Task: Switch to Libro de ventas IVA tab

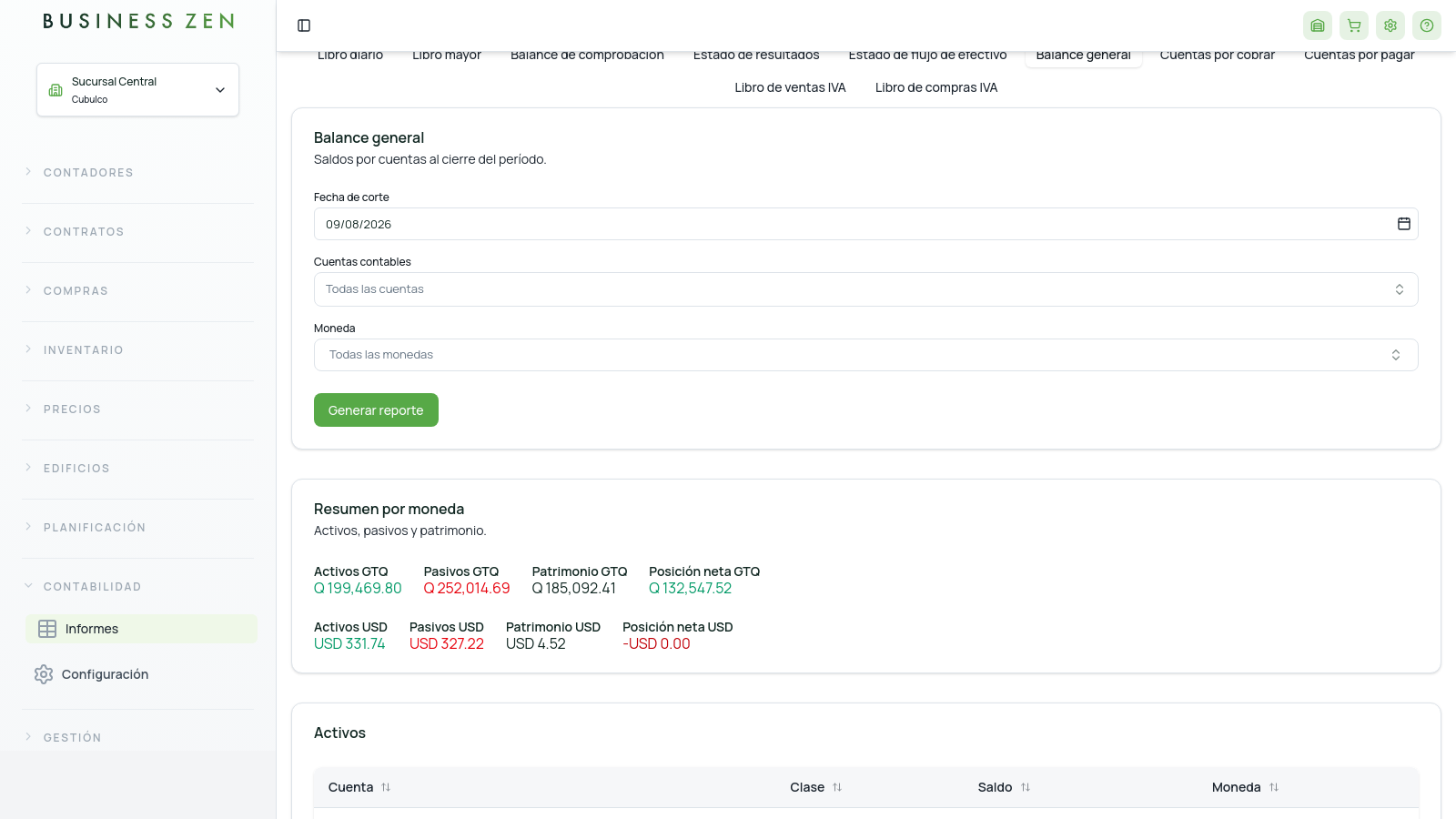Action: coord(790,87)
